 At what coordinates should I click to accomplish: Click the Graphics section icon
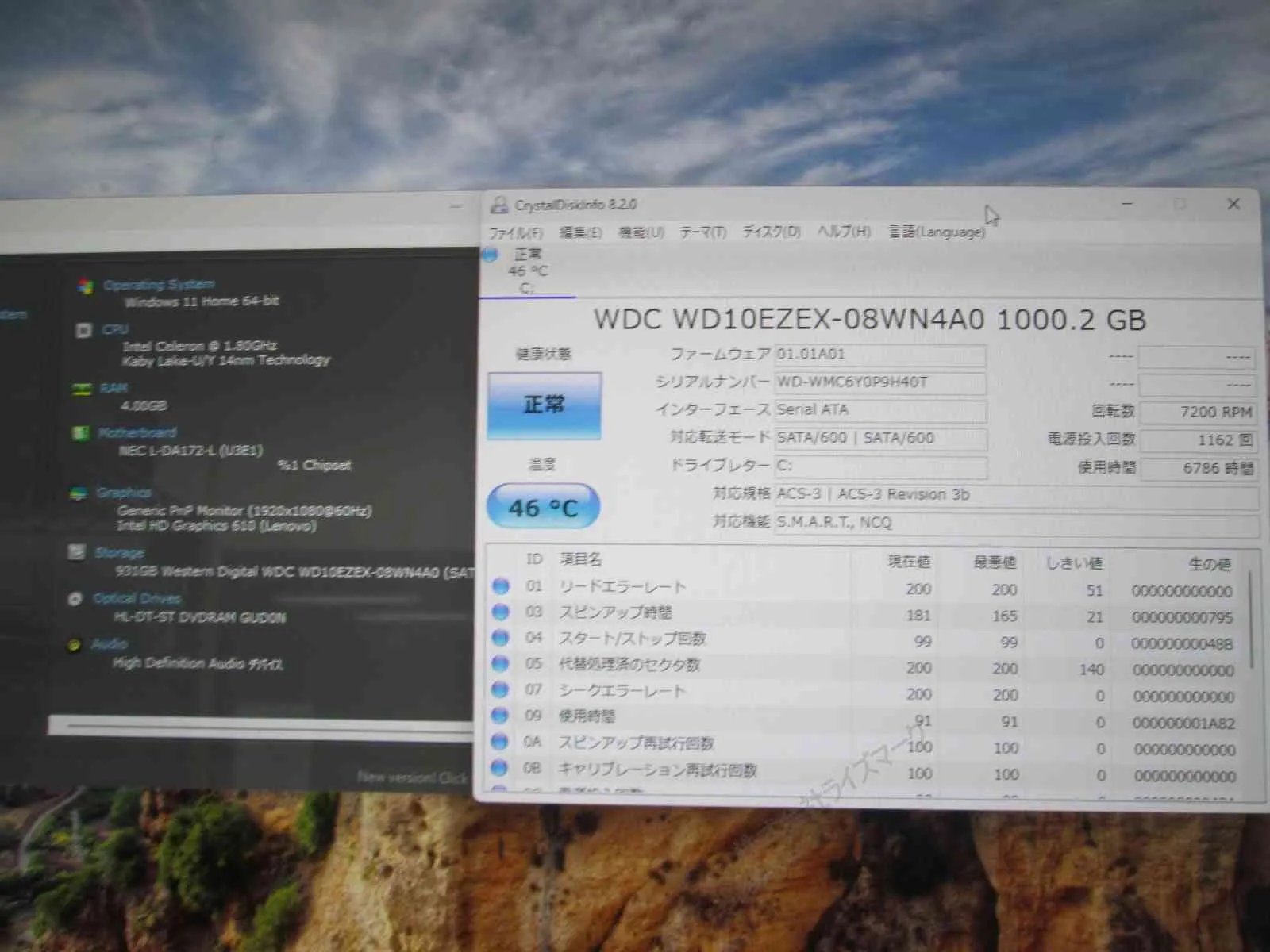coord(79,493)
